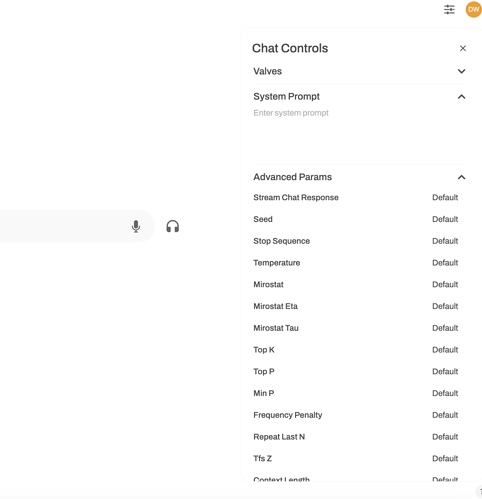
Task: Expand the Valves section
Action: pyautogui.click(x=359, y=71)
